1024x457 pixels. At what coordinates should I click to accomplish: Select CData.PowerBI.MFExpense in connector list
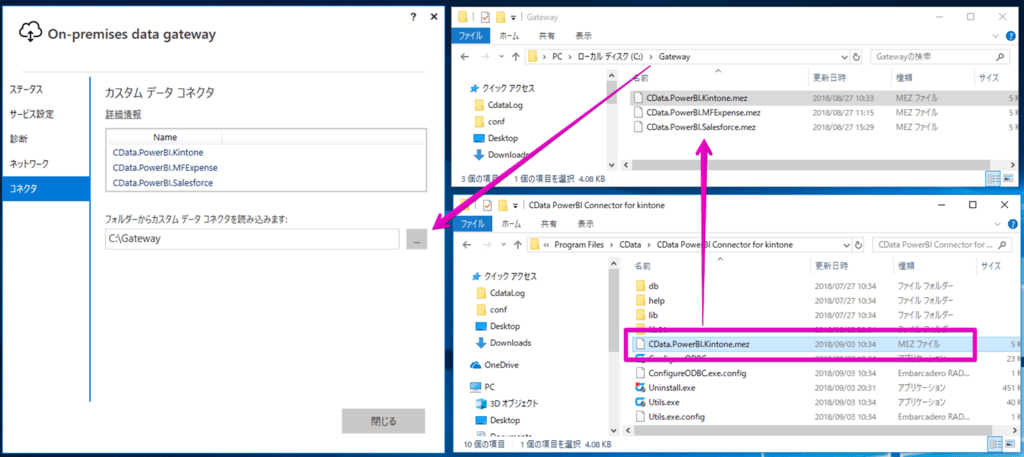165,168
